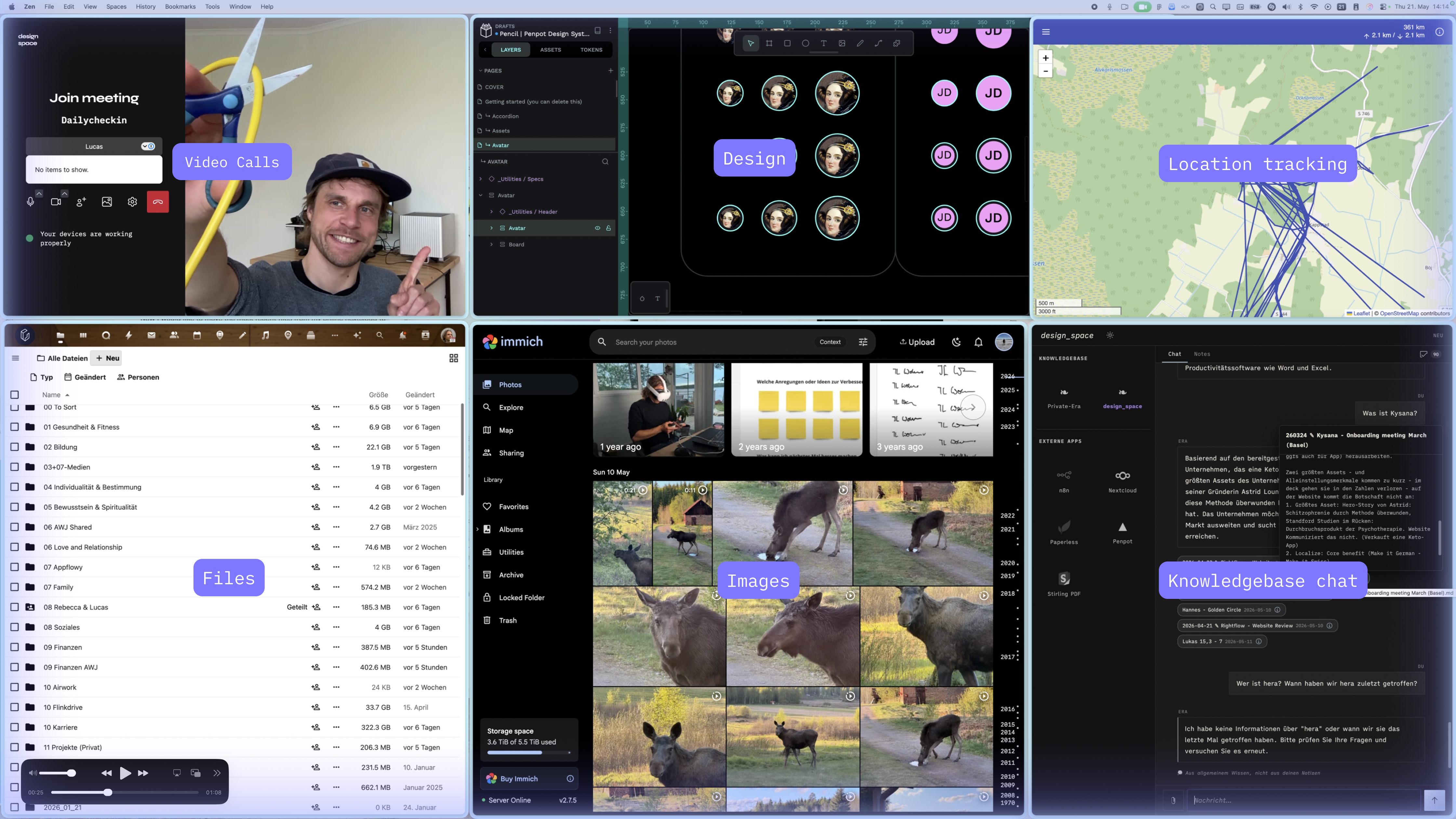Viewport: 1456px width, 819px height.
Task: Pick the Curve draw tool in Penpot
Action: click(860, 44)
